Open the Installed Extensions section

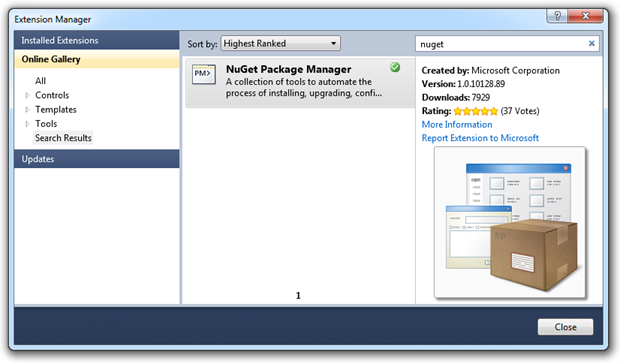click(x=96, y=40)
